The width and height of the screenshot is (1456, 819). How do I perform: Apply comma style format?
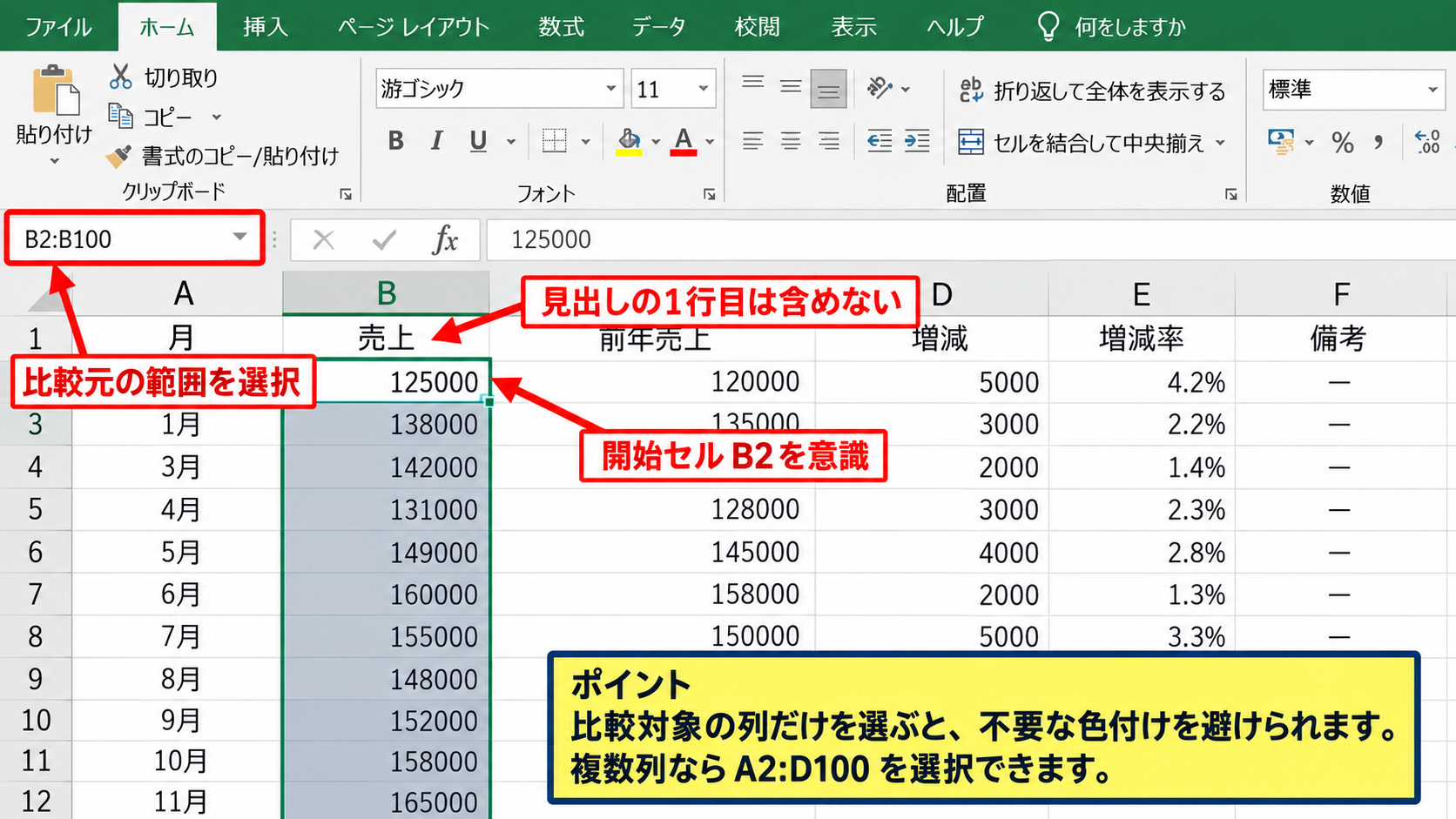[x=1378, y=142]
